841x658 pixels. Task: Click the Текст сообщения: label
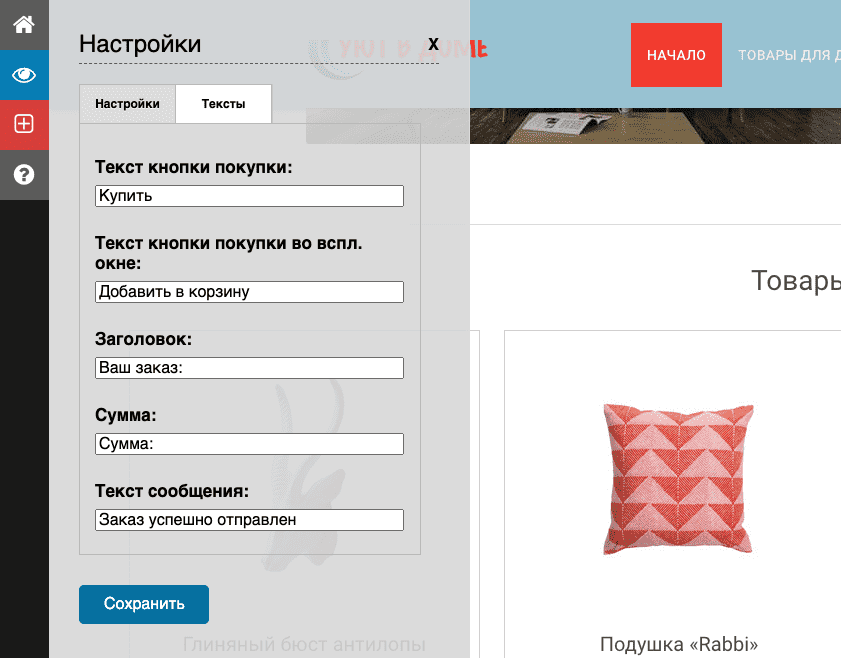pyautogui.click(x=172, y=491)
